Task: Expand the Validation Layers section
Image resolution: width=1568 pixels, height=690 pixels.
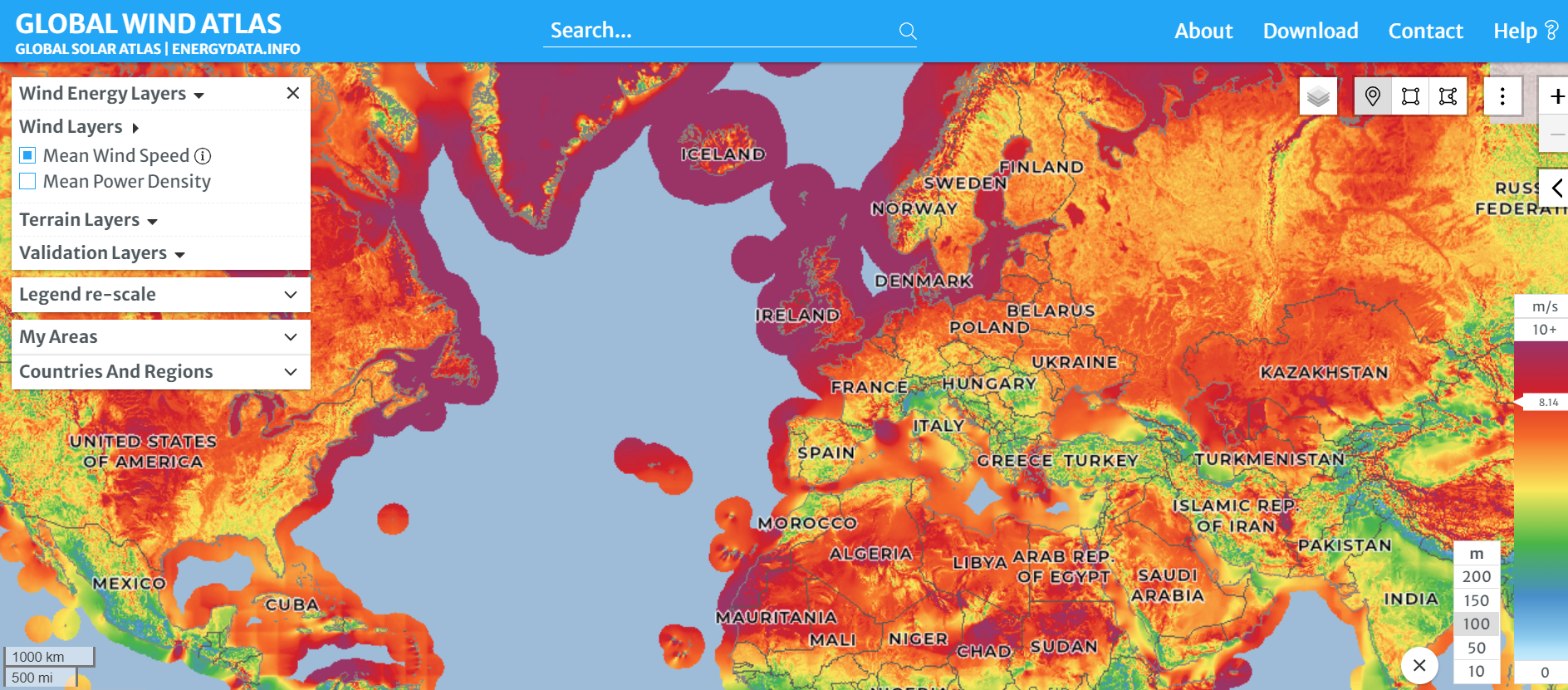Action: click(101, 253)
